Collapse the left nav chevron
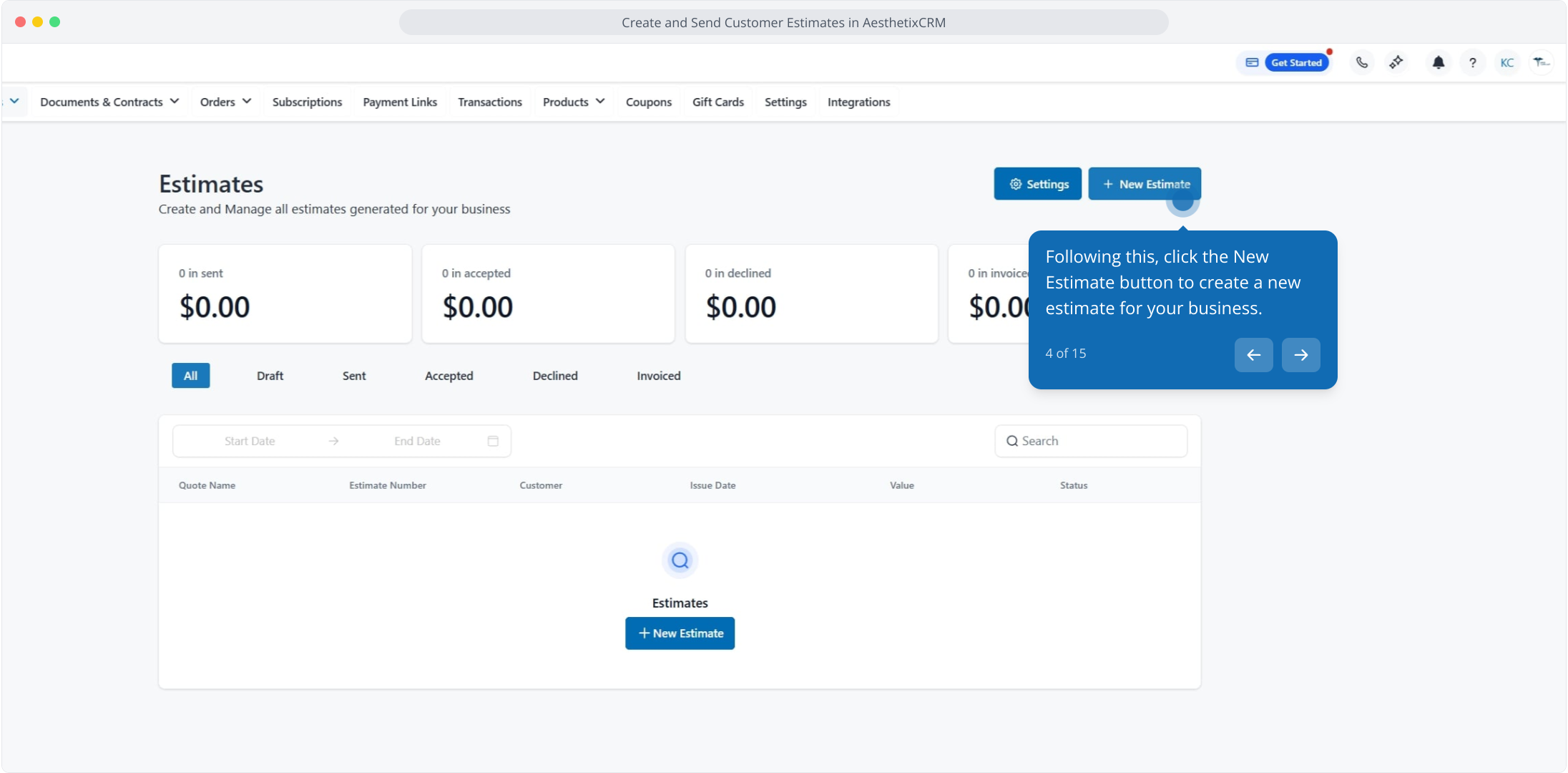The width and height of the screenshot is (1568, 773). pyautogui.click(x=14, y=102)
